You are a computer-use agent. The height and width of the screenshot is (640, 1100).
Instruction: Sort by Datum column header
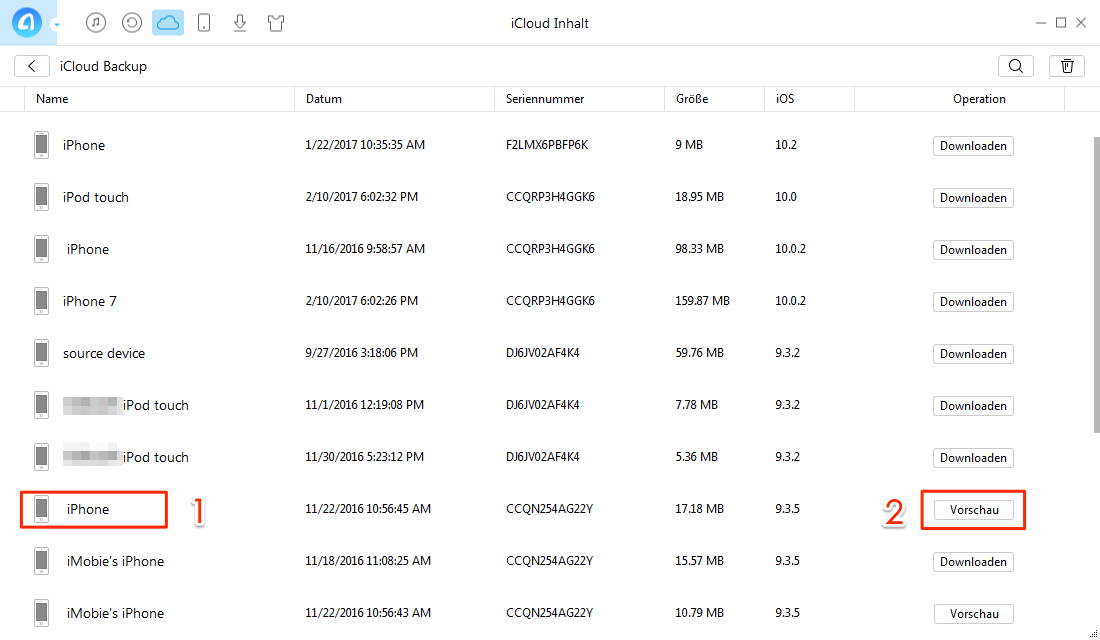(323, 99)
